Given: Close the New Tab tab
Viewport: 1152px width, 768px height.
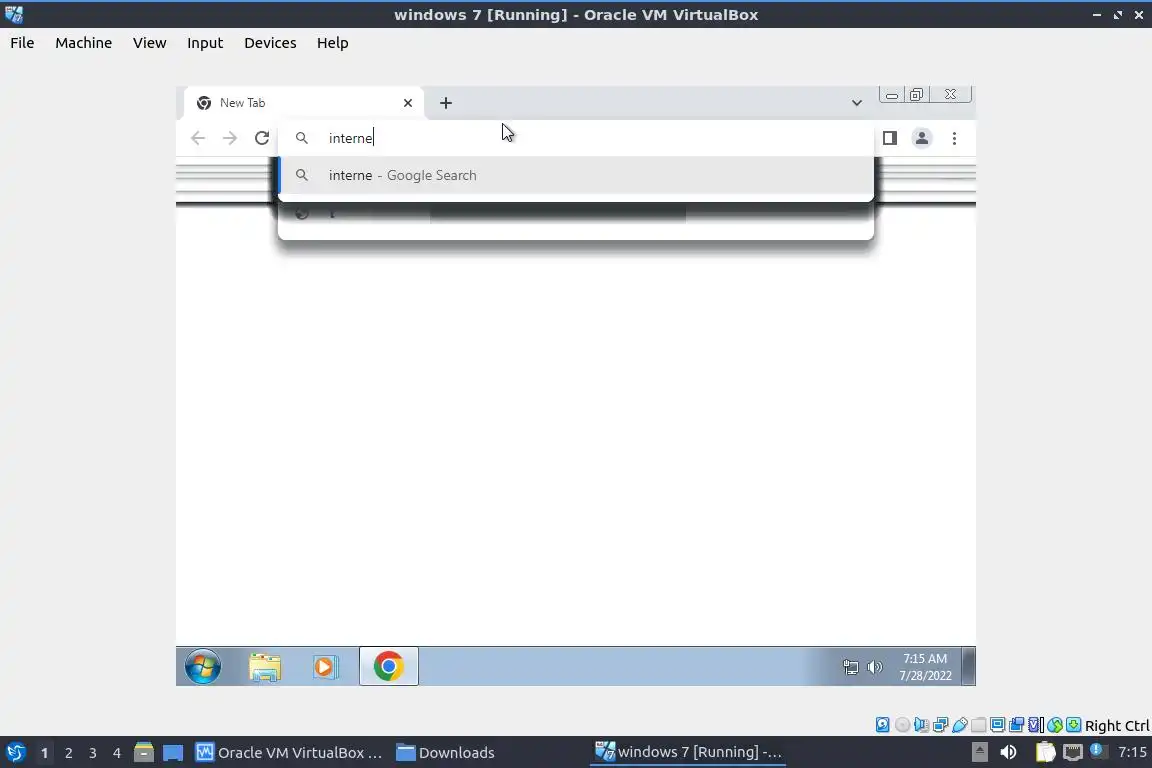Looking at the screenshot, I should pyautogui.click(x=408, y=103).
